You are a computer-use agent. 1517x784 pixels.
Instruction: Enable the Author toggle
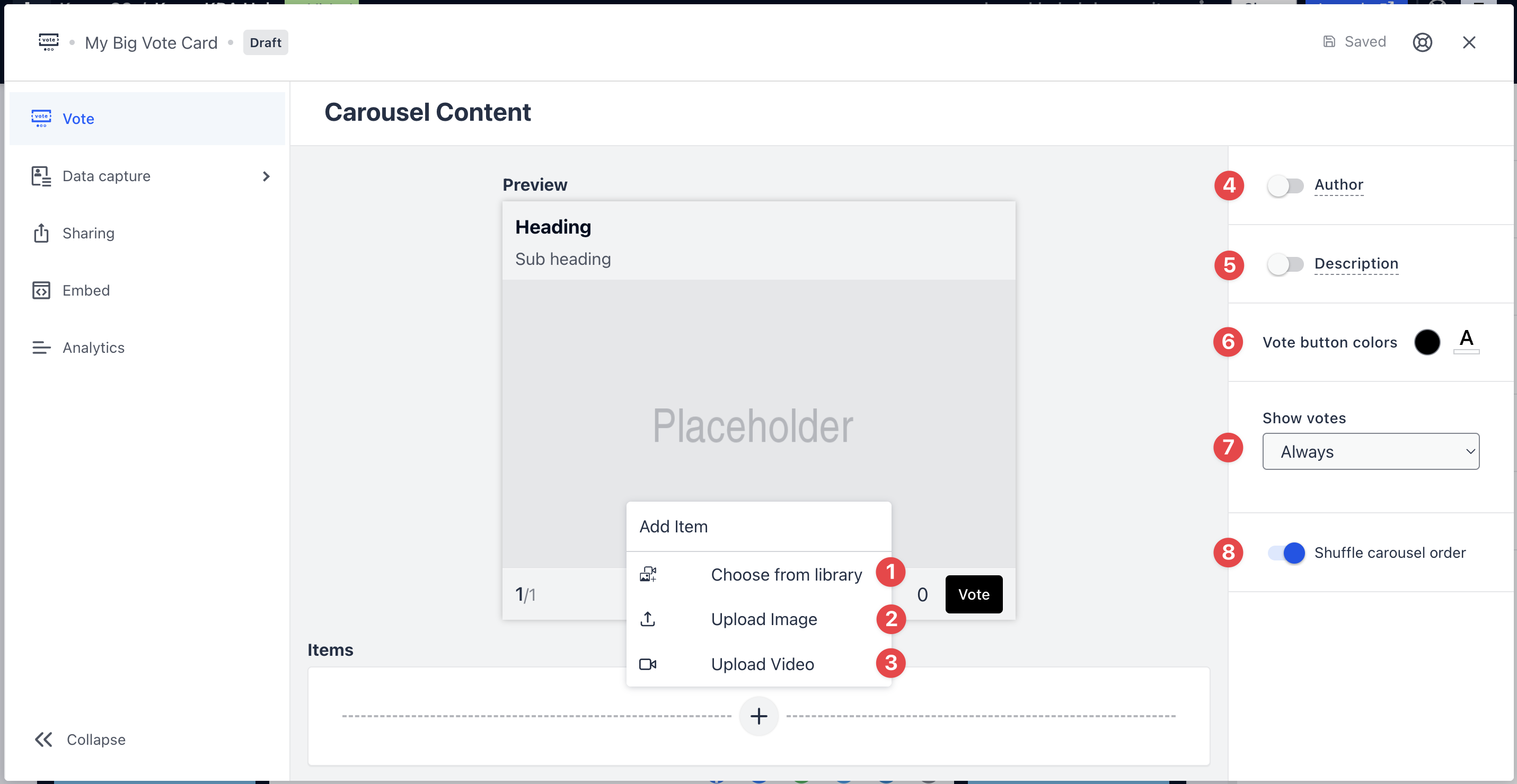click(x=1285, y=186)
